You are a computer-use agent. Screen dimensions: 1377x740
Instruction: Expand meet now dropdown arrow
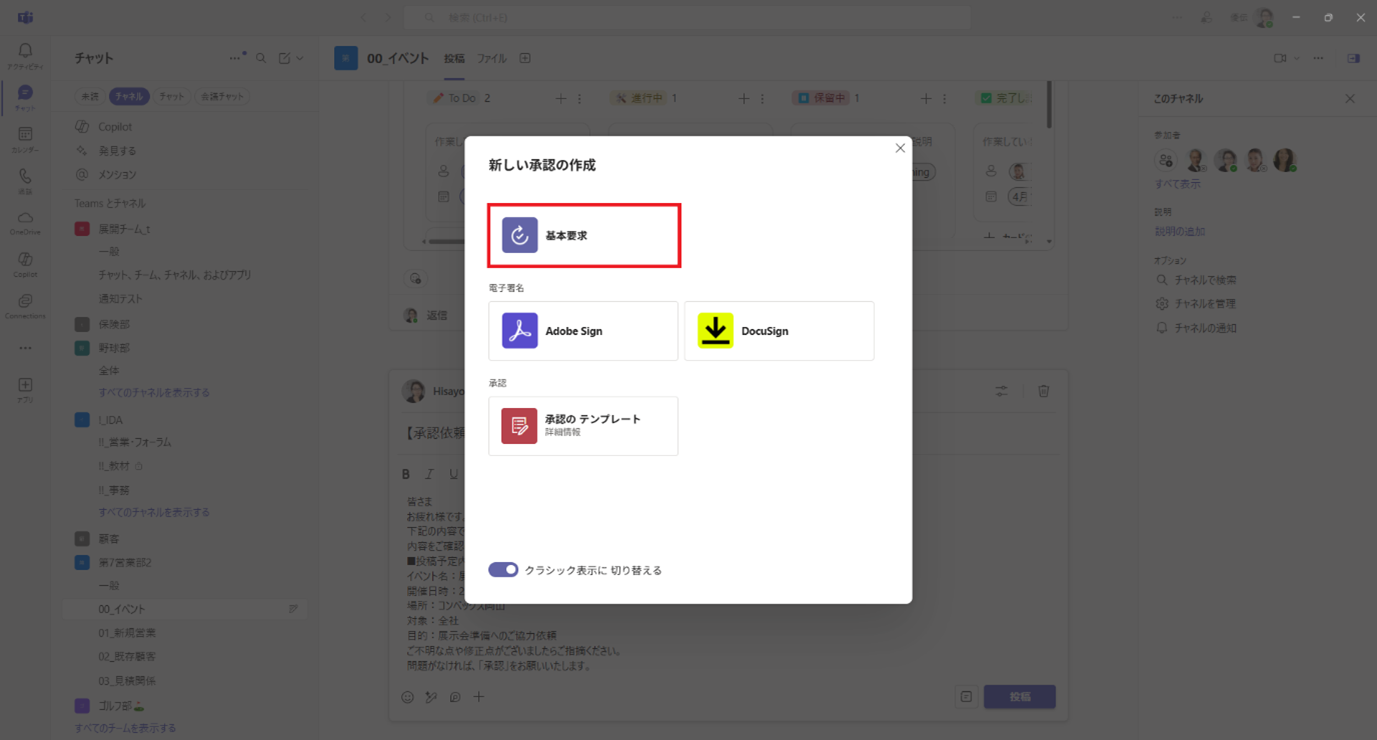[x=1297, y=59]
